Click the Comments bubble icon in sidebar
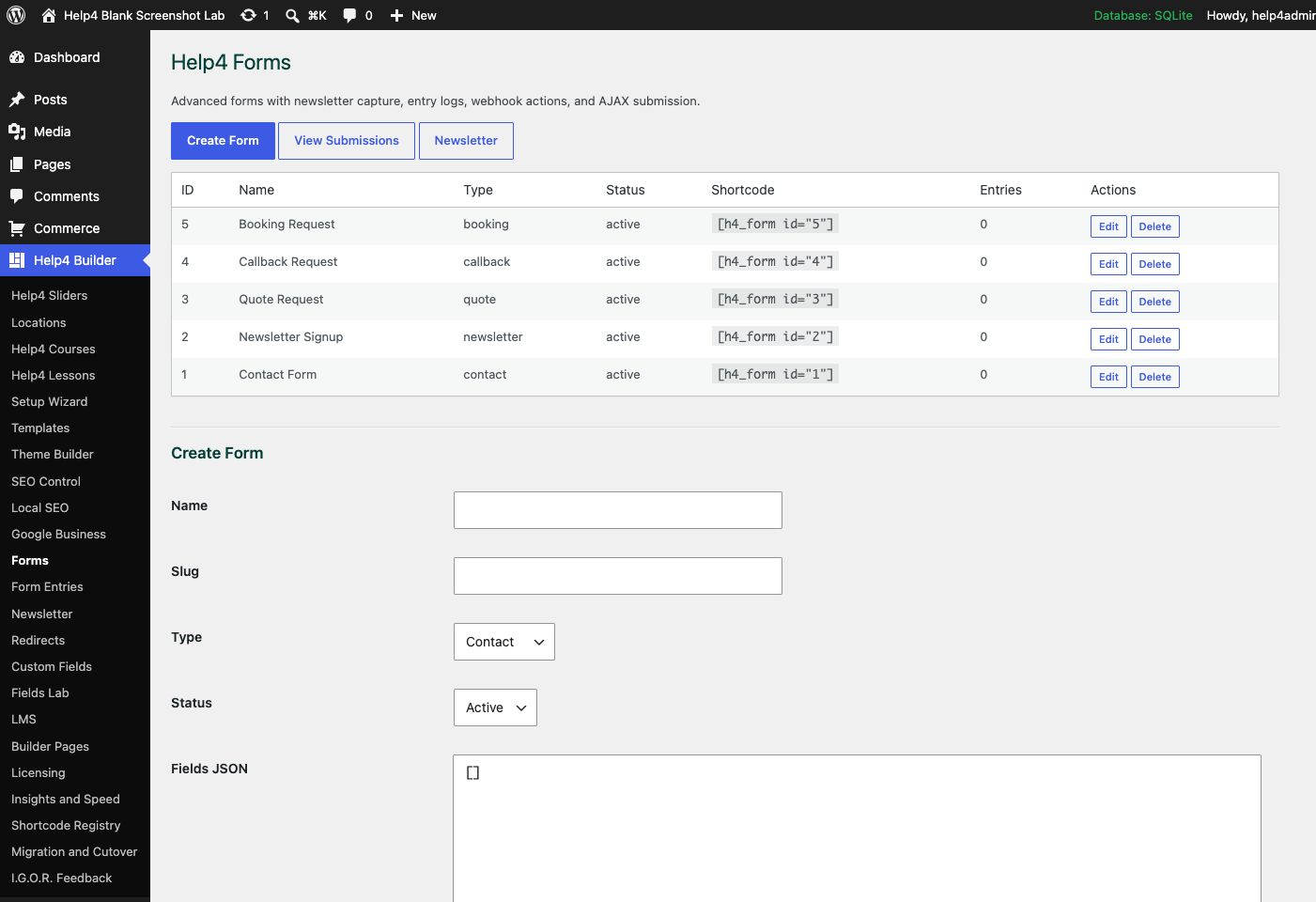The image size is (1316, 902). coord(17,196)
